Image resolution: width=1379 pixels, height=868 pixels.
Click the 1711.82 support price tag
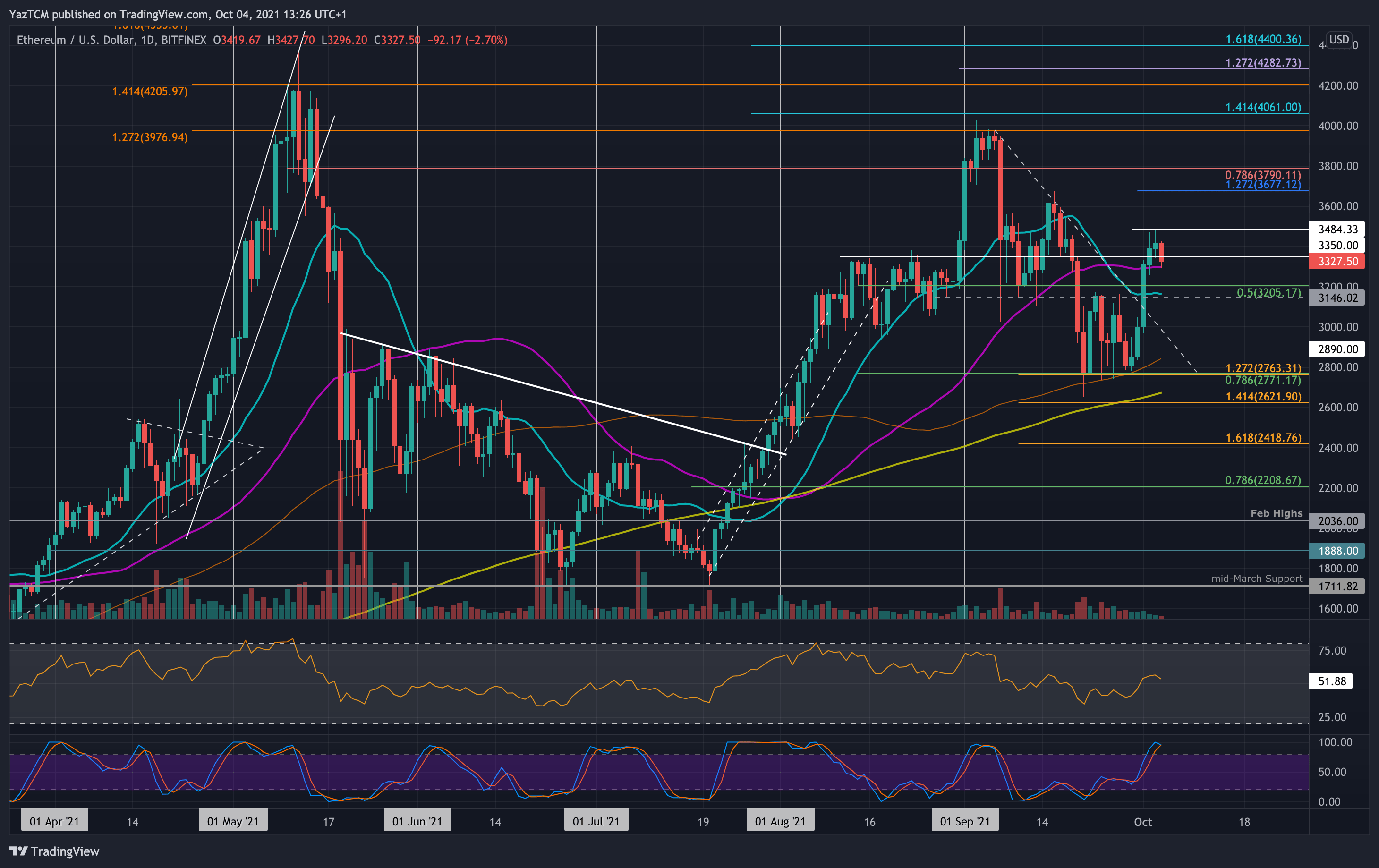click(x=1337, y=586)
